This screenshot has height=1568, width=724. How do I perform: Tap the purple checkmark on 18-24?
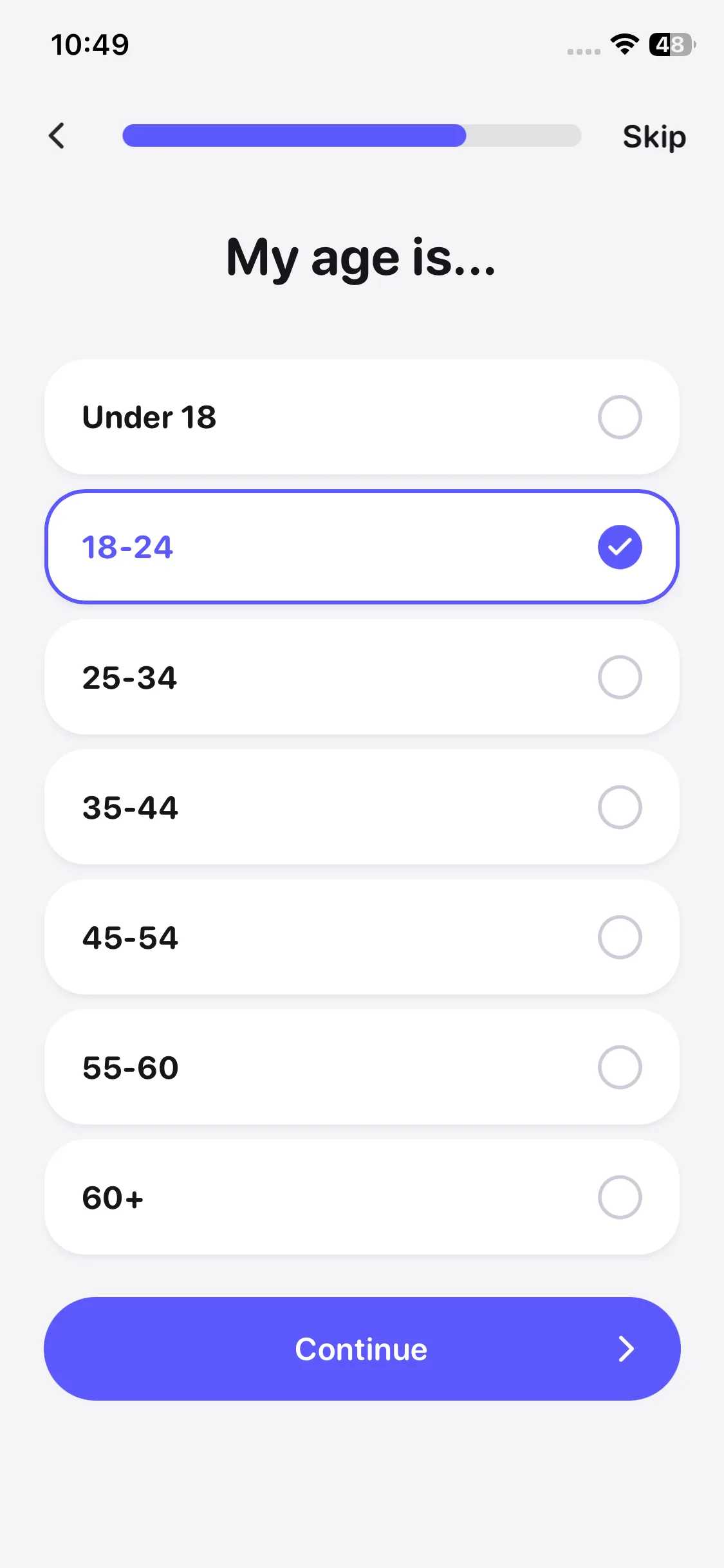(619, 547)
